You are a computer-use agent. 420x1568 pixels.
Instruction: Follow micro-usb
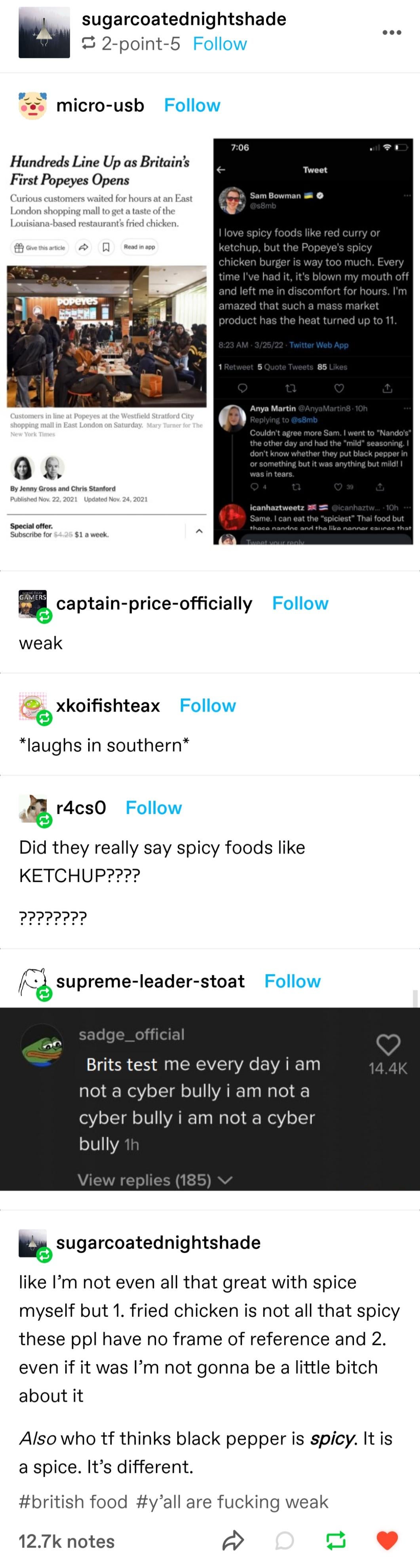[192, 105]
